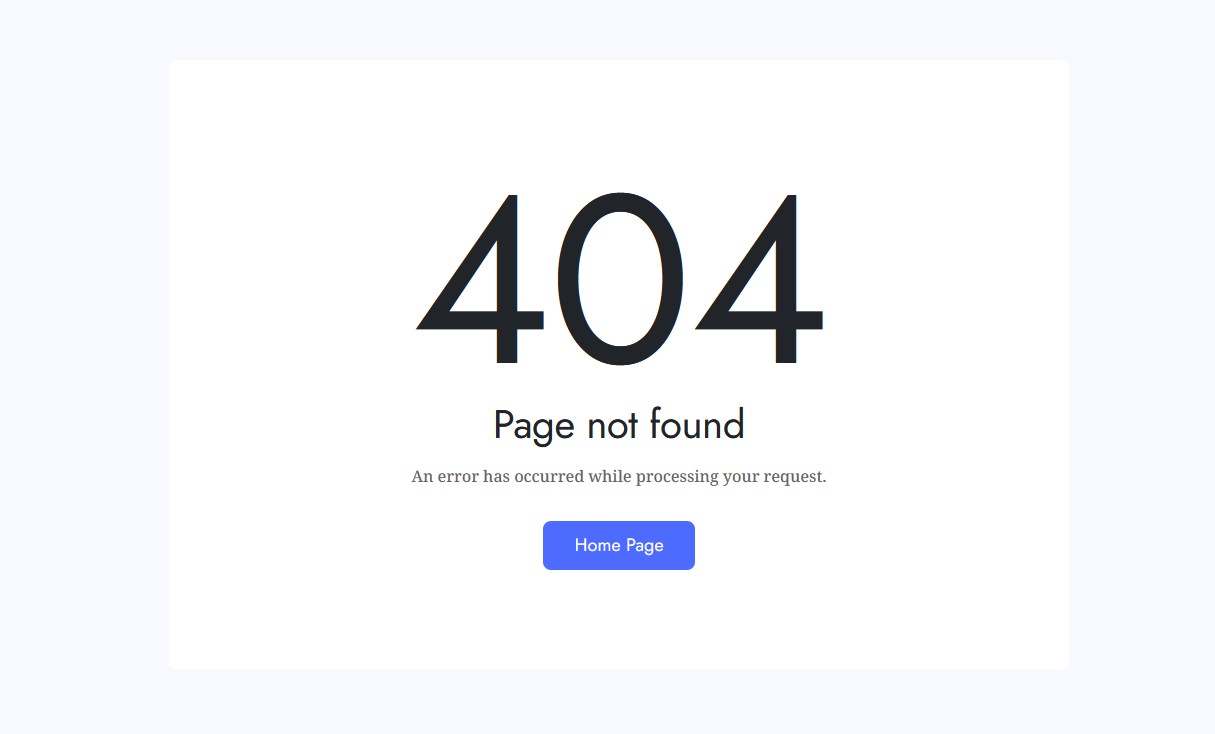Click the word Page on blue button
The width and height of the screenshot is (1215, 734).
(645, 546)
